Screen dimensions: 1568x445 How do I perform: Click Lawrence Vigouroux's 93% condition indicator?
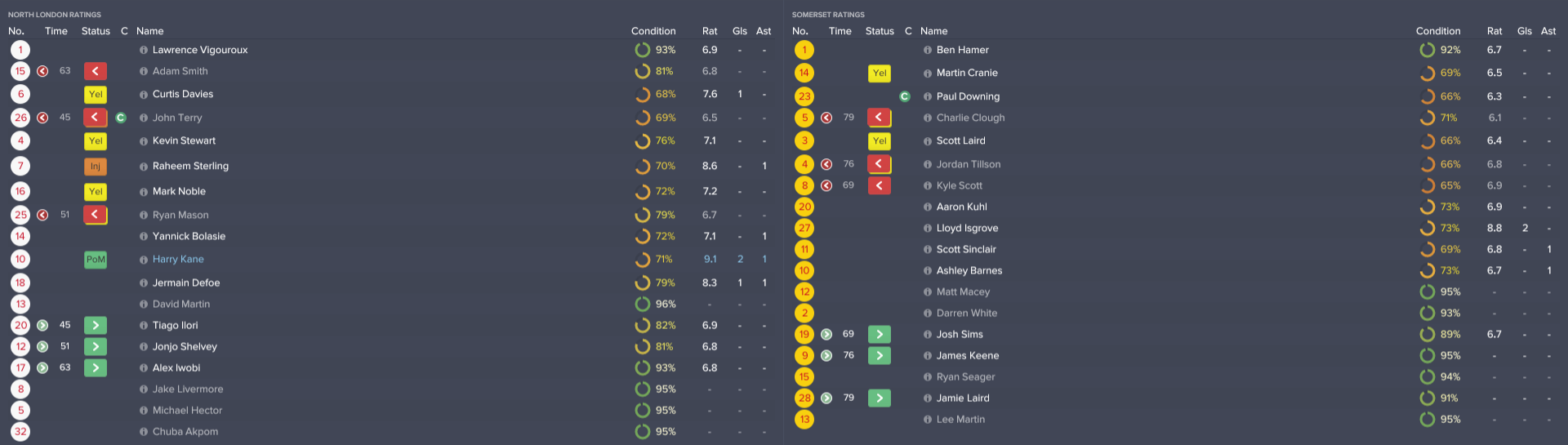tap(656, 50)
